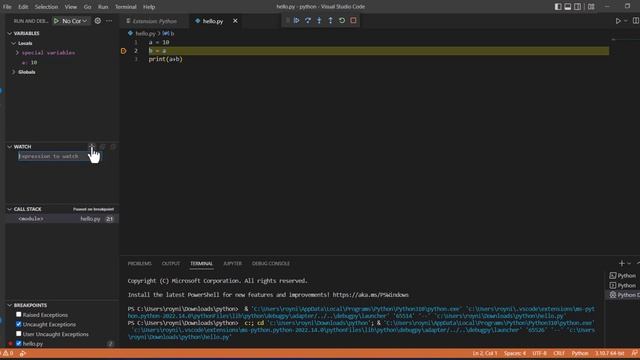Uncheck the hello.py breakpoint checkbox
This screenshot has height=360, width=640.
19,344
